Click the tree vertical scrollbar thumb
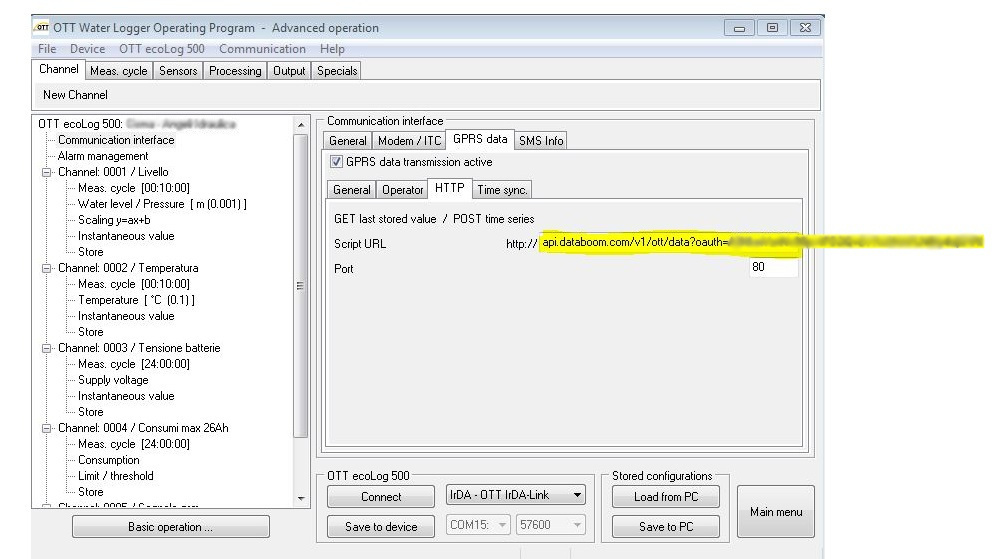999x559 pixels. 301,286
